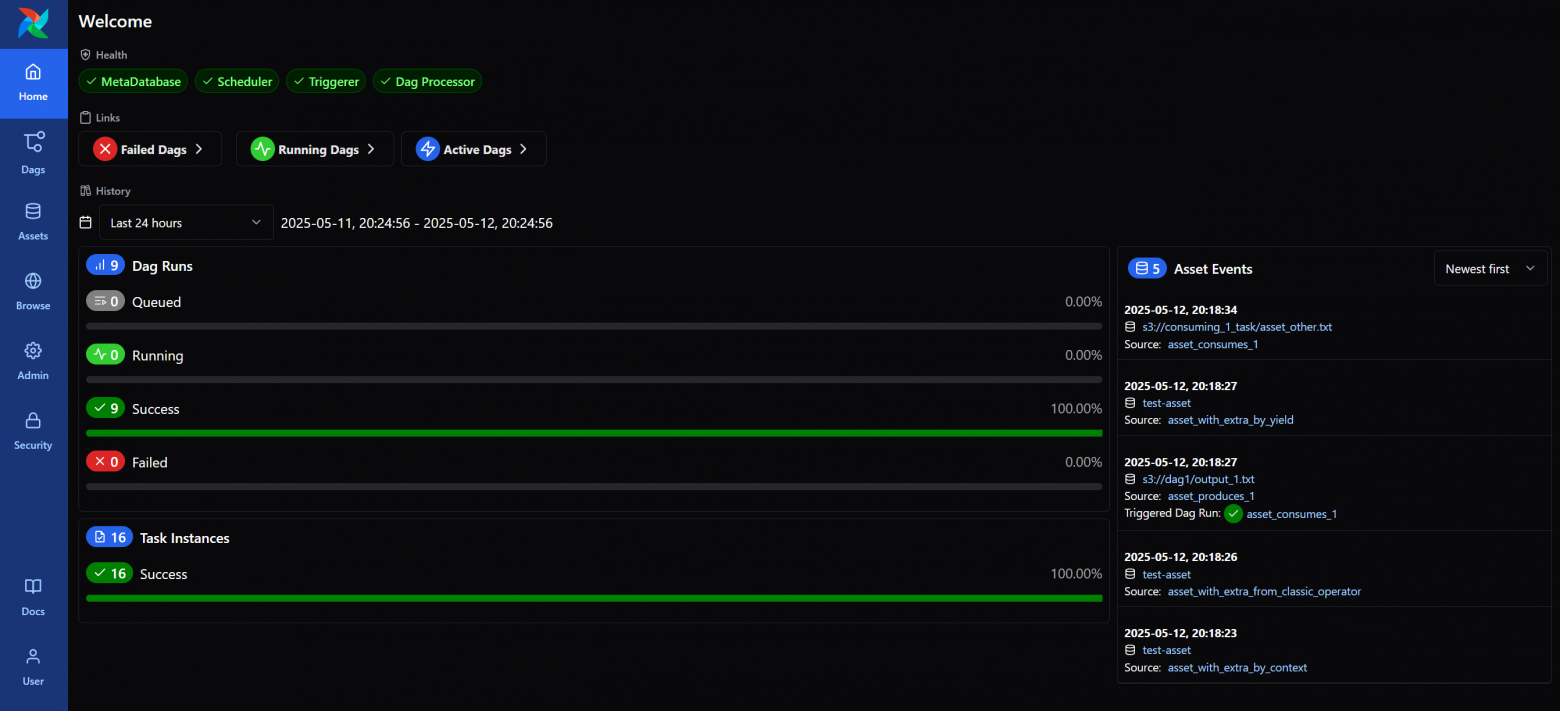Viewport: 1560px width, 711px height.
Task: Click the Links clipboard icon
Action: pyautogui.click(x=85, y=118)
